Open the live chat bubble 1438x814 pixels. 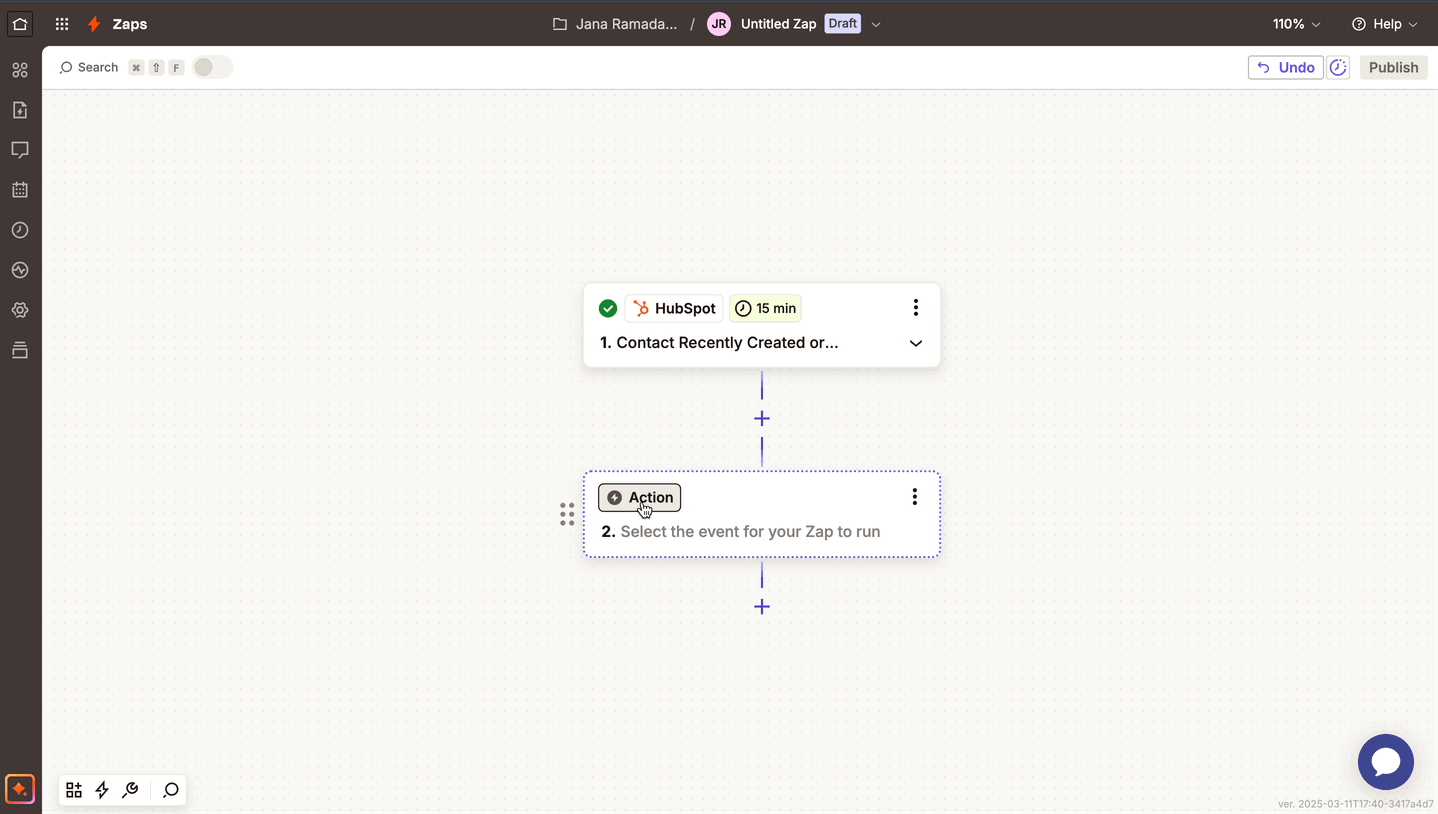[x=1385, y=762]
